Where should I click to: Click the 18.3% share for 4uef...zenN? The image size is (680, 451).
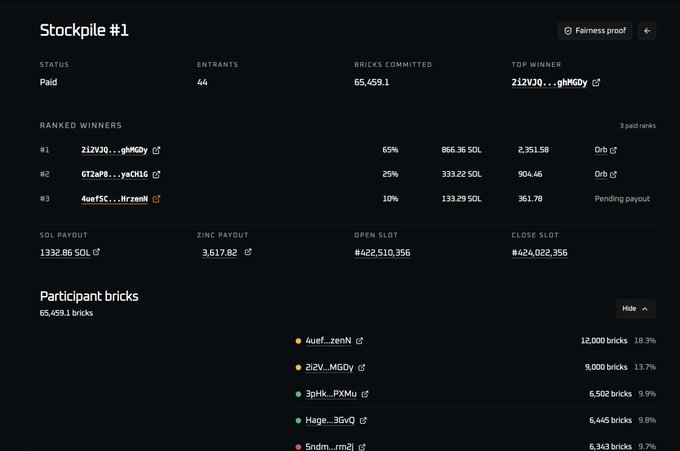coord(645,340)
